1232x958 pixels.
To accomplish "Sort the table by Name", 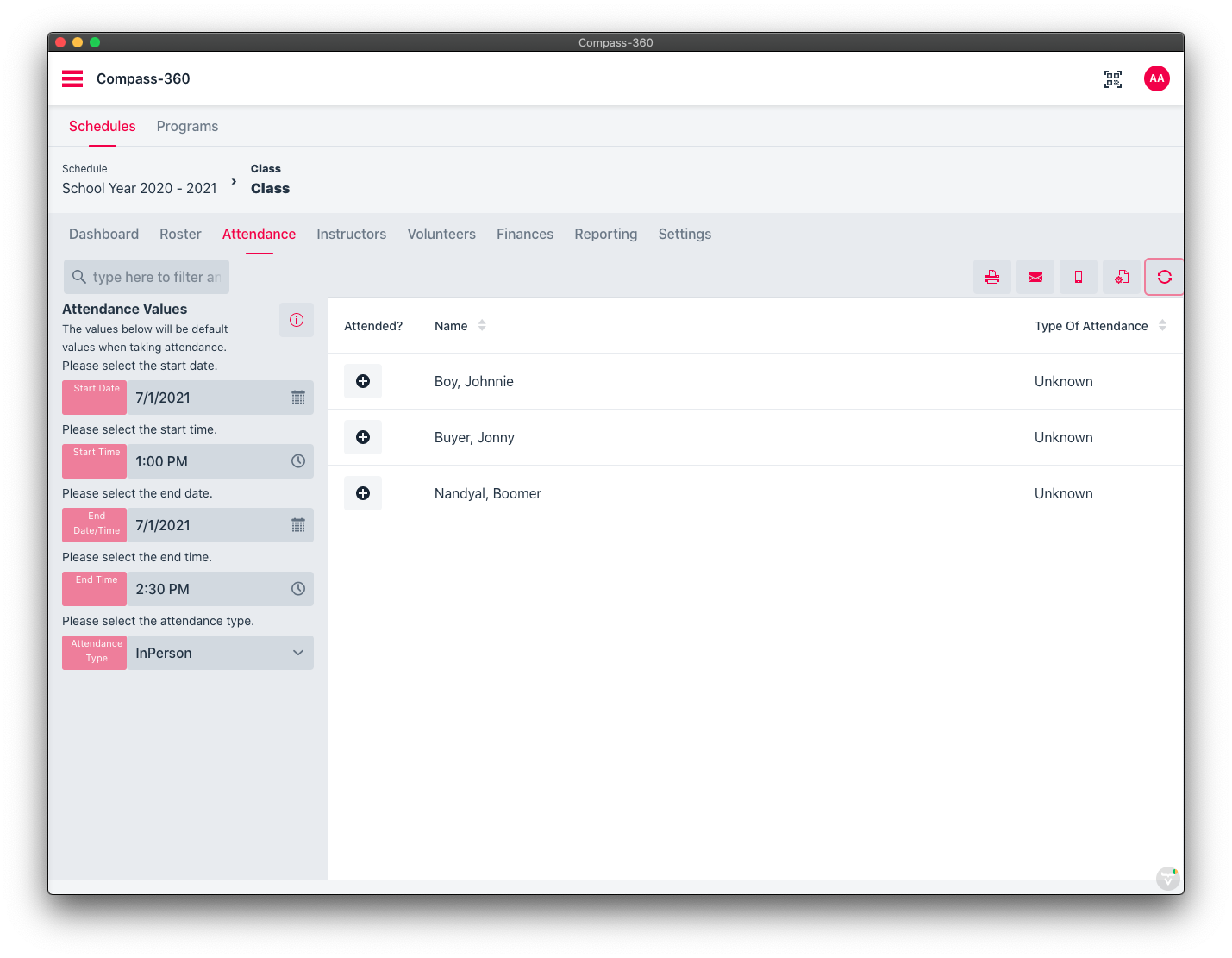I will pos(482,325).
